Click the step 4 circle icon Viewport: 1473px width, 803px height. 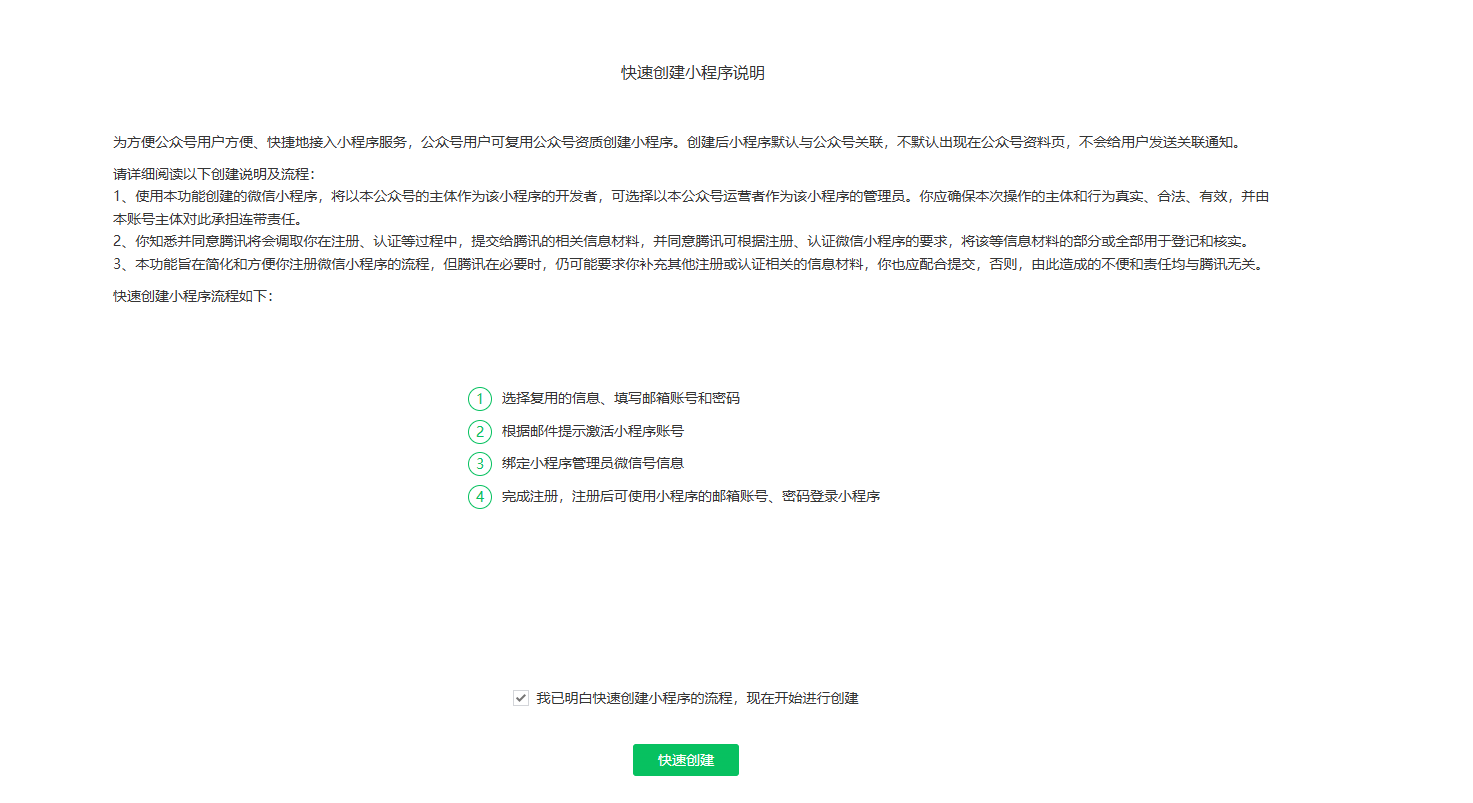click(x=480, y=496)
